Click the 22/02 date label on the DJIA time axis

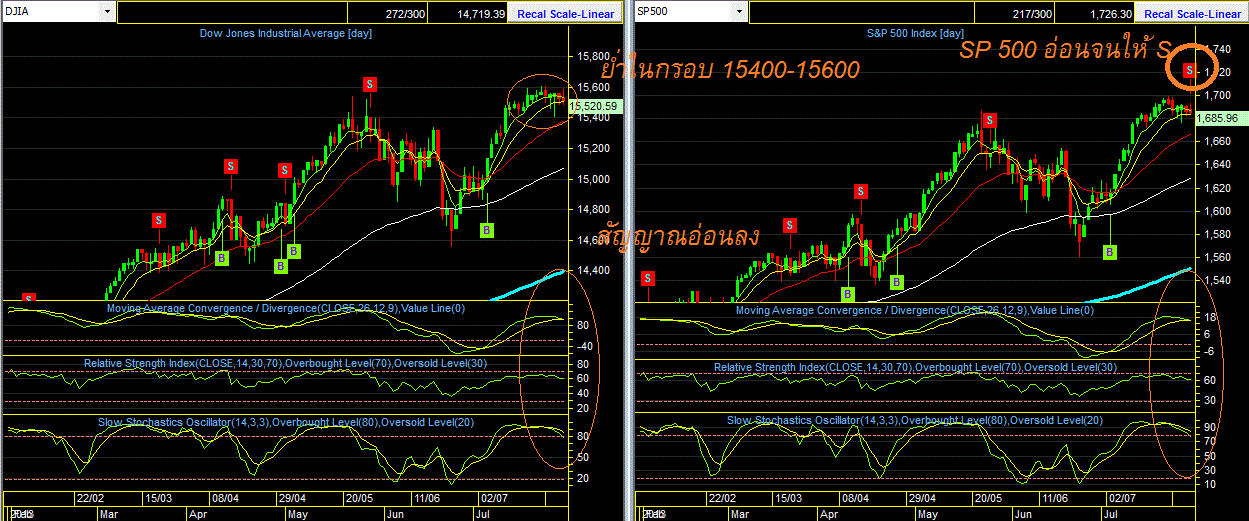(91, 496)
